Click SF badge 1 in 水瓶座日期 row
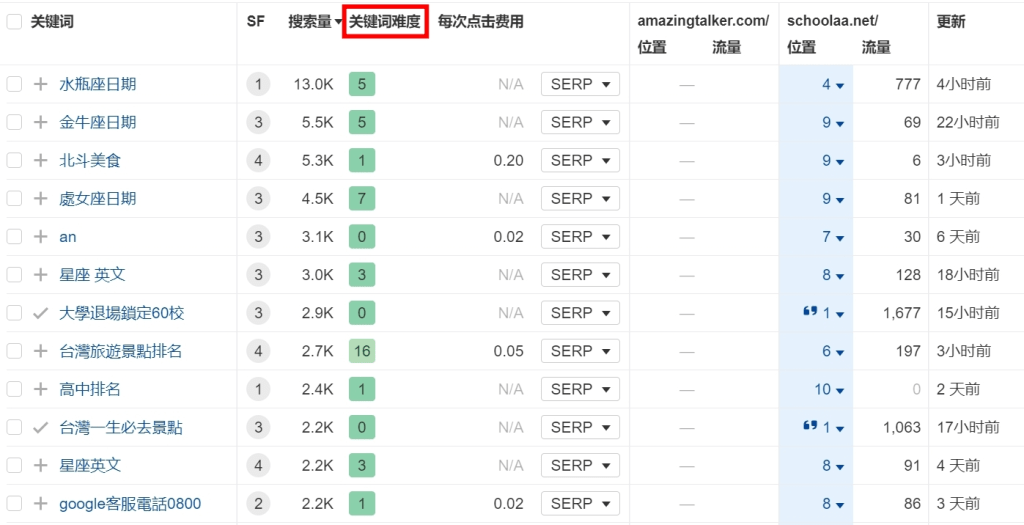The image size is (1024, 525). pos(258,84)
